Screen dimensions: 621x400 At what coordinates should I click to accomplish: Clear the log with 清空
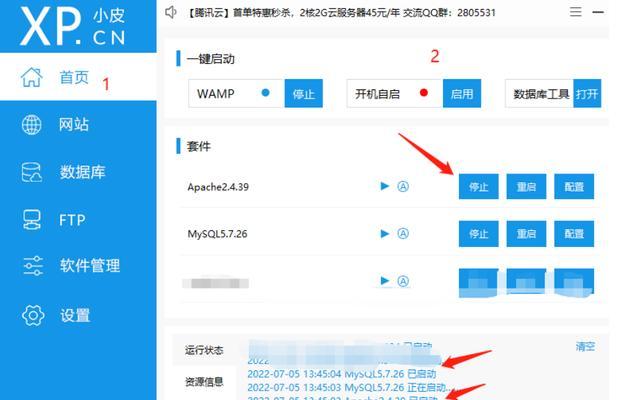(585, 347)
